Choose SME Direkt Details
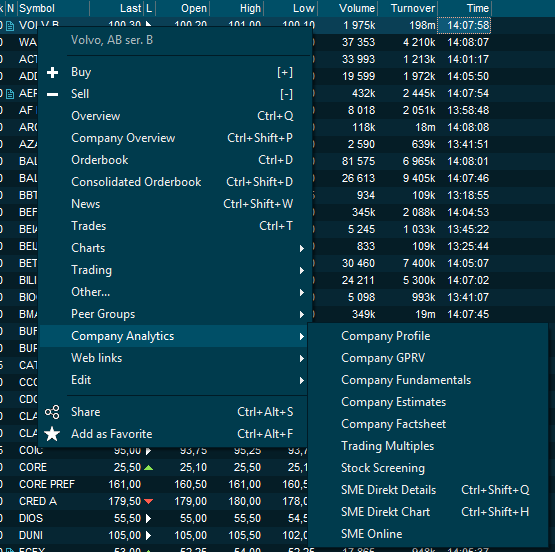The image size is (555, 552). tap(428, 490)
